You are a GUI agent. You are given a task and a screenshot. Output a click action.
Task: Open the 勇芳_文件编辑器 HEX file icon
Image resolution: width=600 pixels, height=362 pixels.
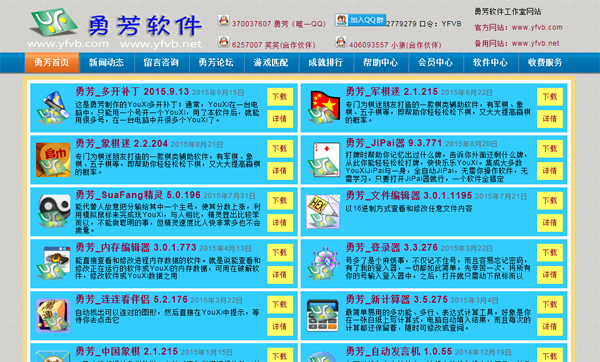point(323,212)
